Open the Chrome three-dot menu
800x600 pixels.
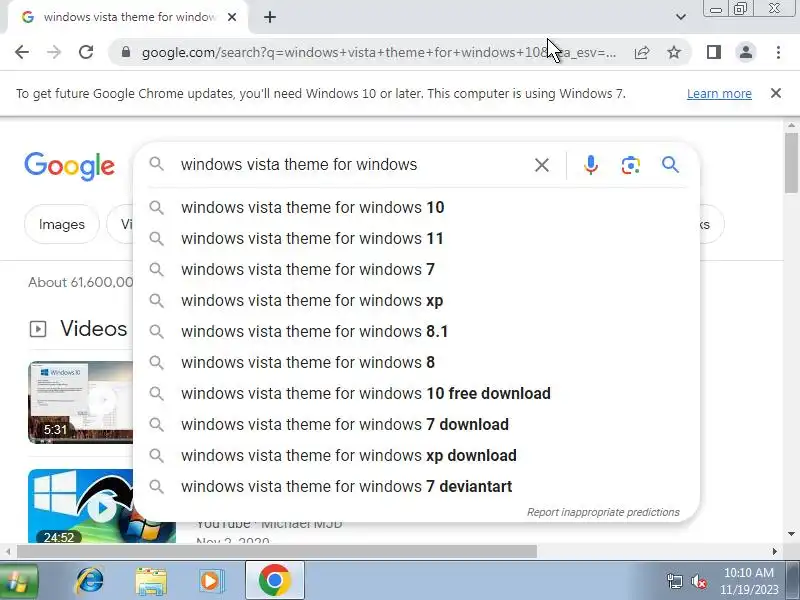click(778, 52)
